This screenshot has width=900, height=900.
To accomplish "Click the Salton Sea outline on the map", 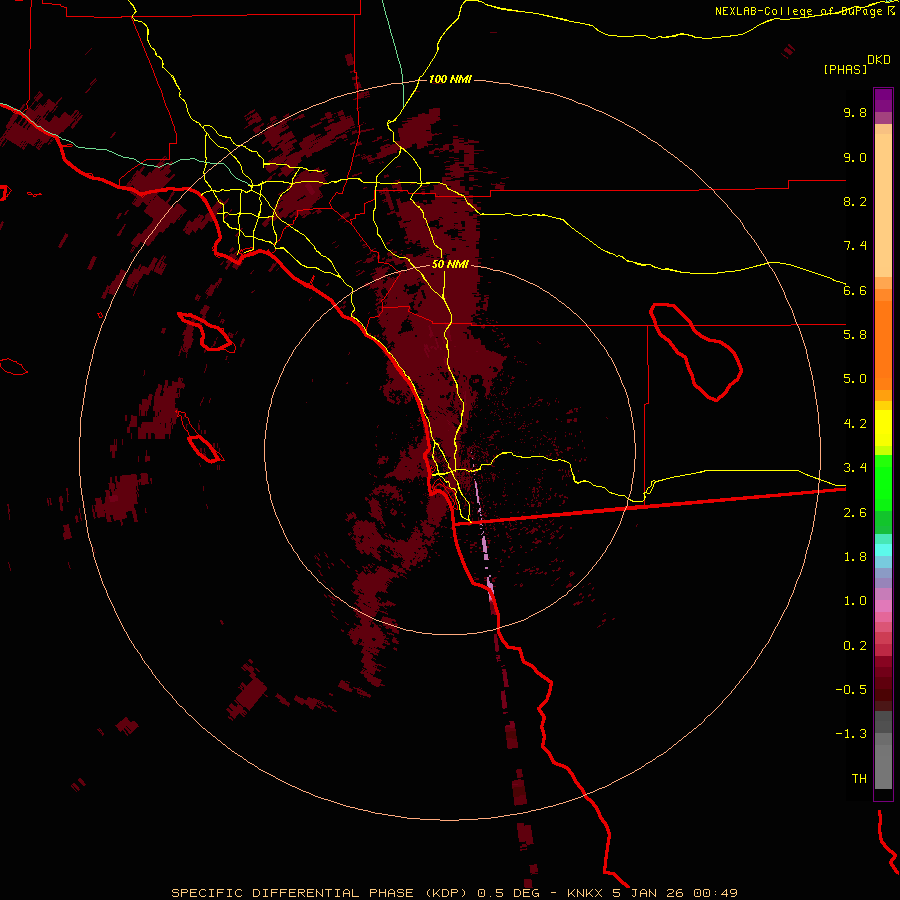I will [x=696, y=352].
